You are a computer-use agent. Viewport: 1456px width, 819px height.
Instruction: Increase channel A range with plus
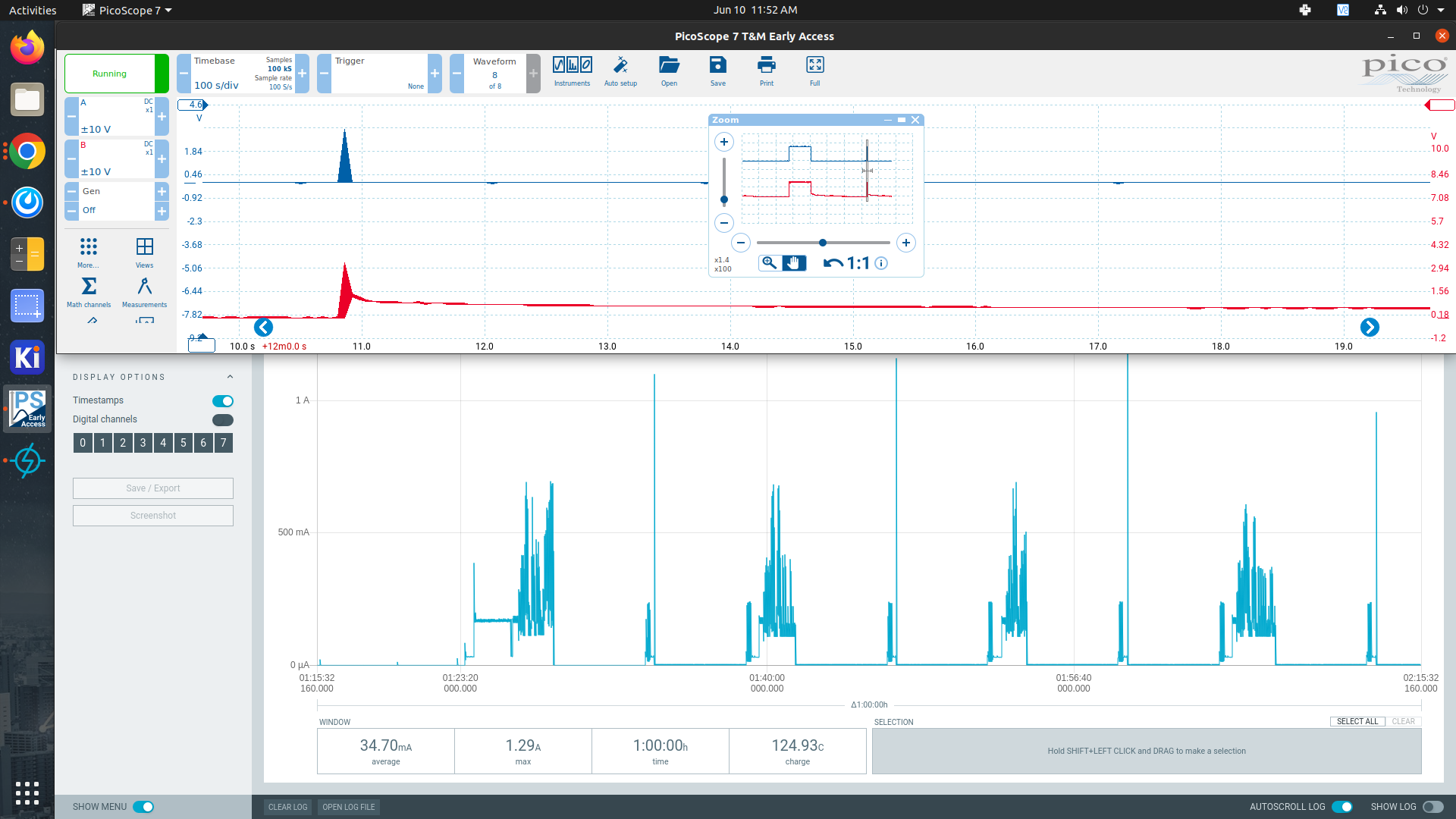click(x=162, y=116)
